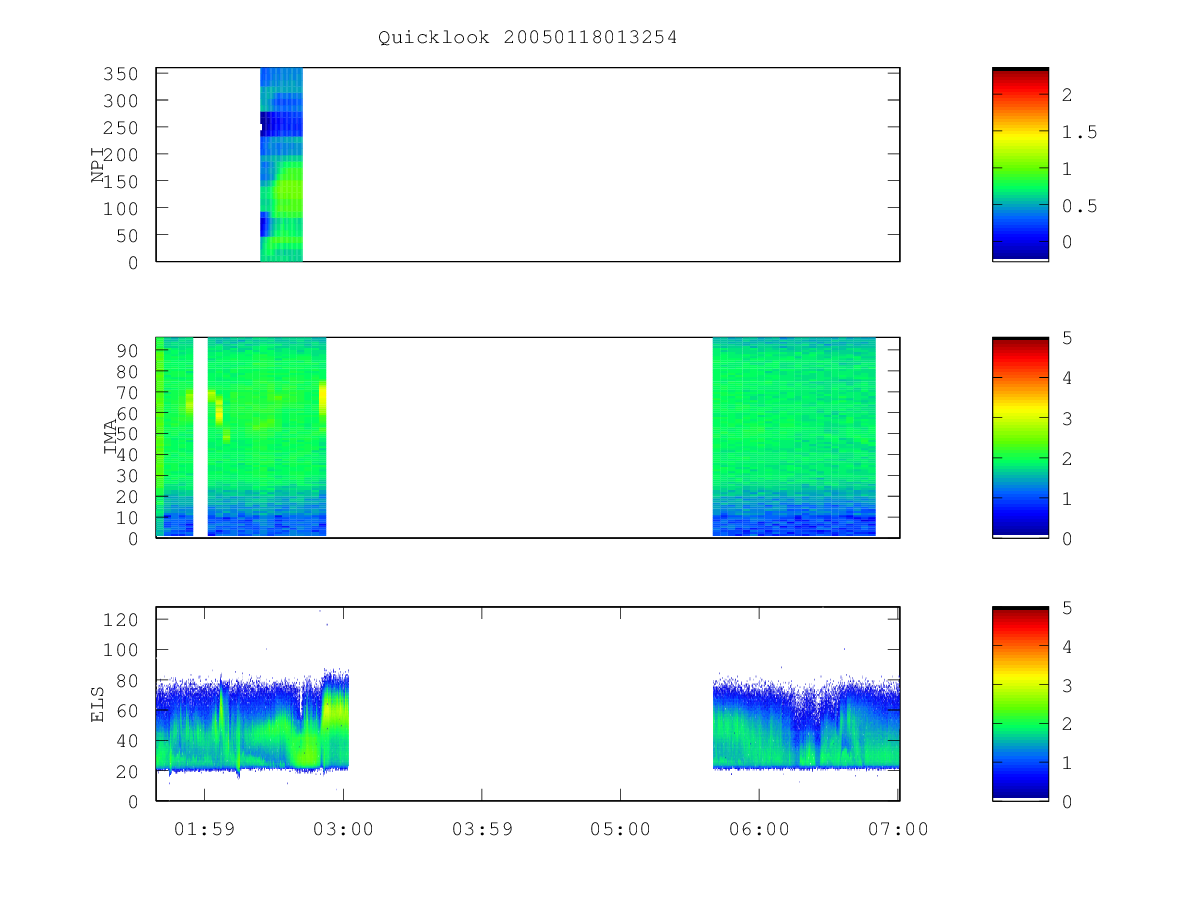Click the NPI panel color scale bar

point(1020,164)
